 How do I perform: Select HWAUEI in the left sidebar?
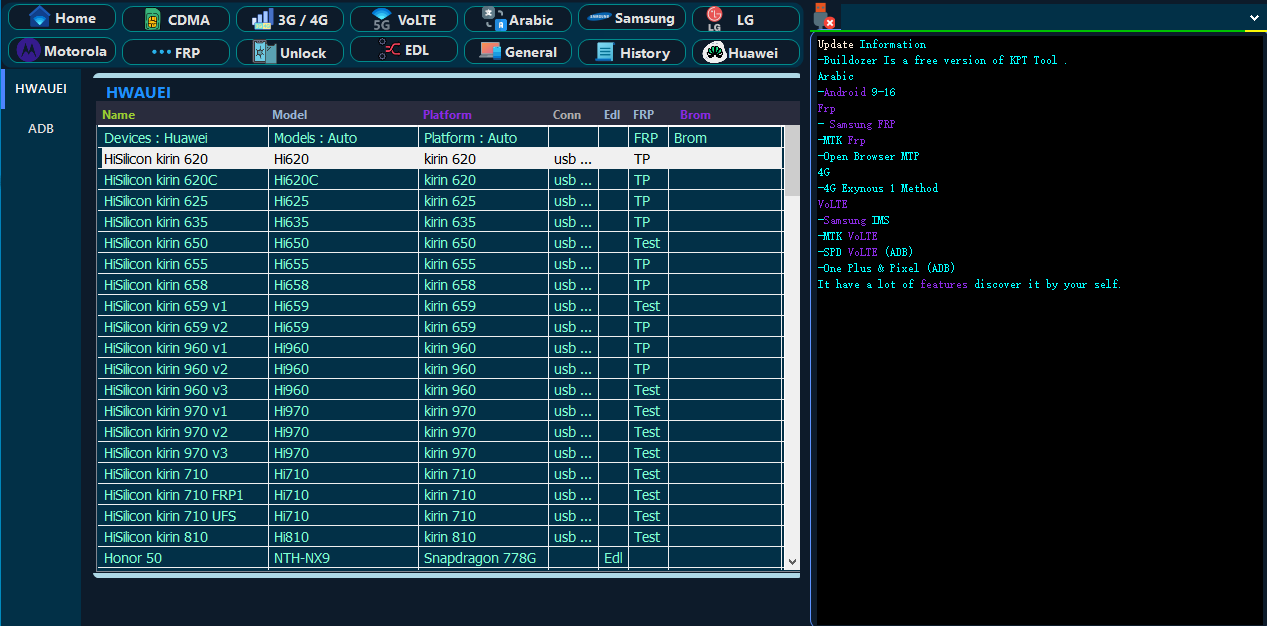[41, 88]
